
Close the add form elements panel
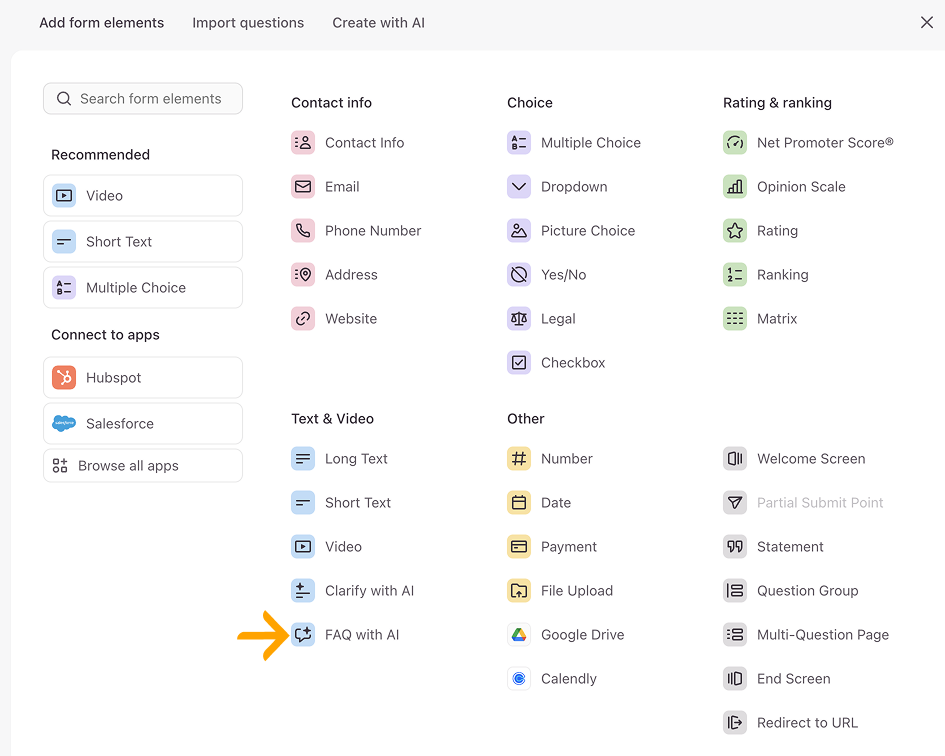pyautogui.click(x=926, y=22)
